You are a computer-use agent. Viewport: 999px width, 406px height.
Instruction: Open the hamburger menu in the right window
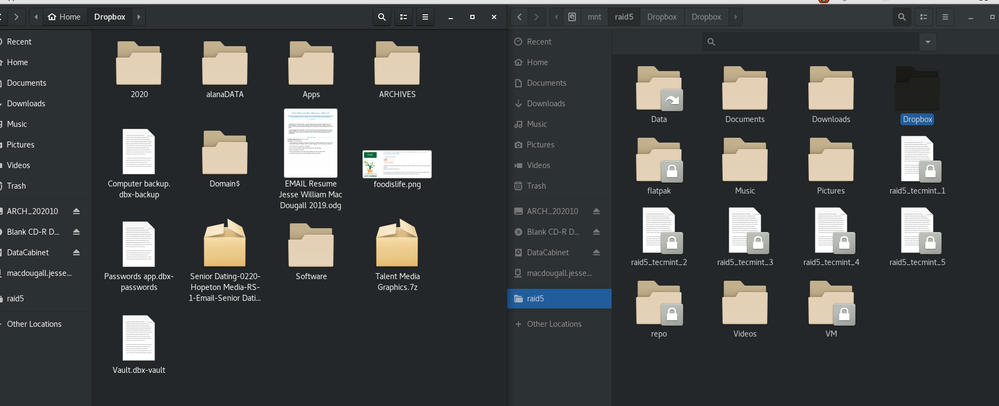(x=945, y=17)
